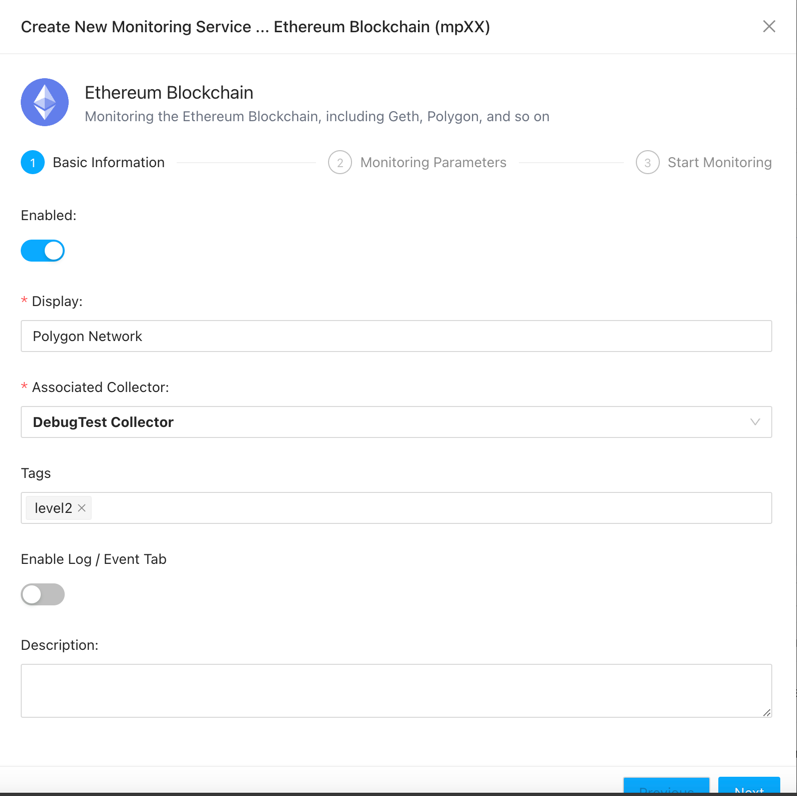Click the Description box resize handle
Viewport: 797px width, 796px height.
[766, 711]
